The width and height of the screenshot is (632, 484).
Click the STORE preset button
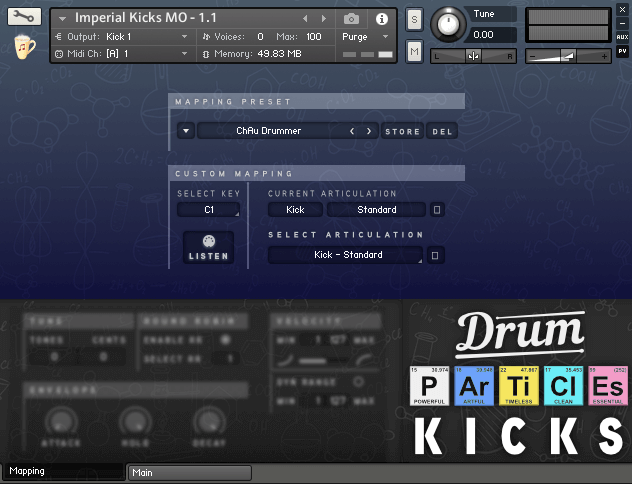tap(402, 131)
